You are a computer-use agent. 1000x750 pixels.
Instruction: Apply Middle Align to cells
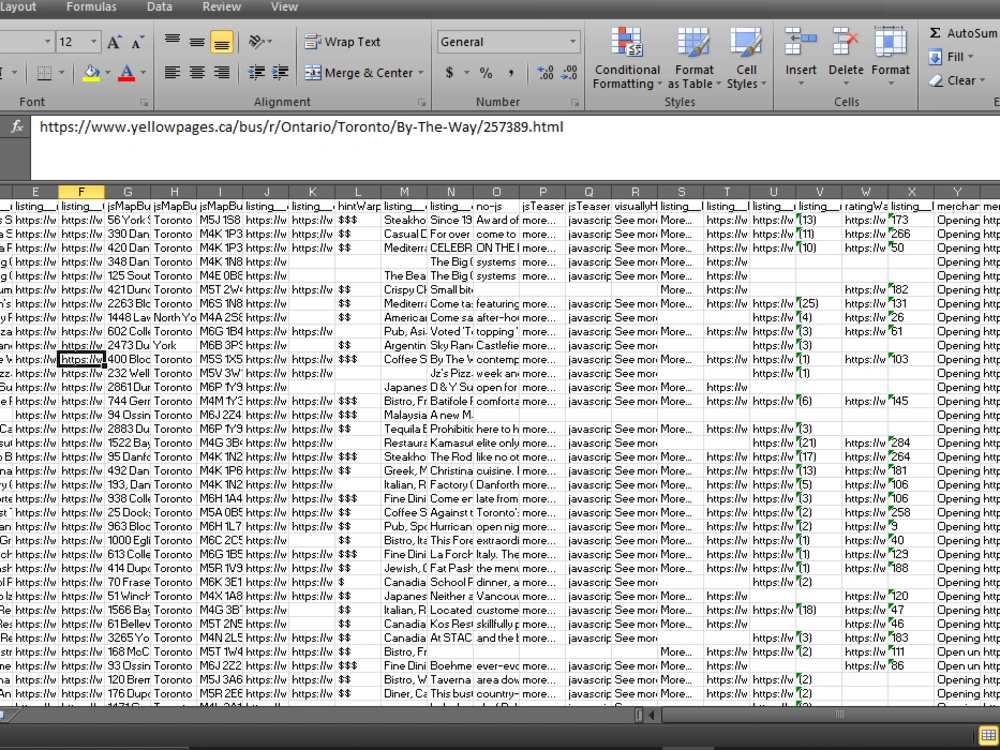197,41
